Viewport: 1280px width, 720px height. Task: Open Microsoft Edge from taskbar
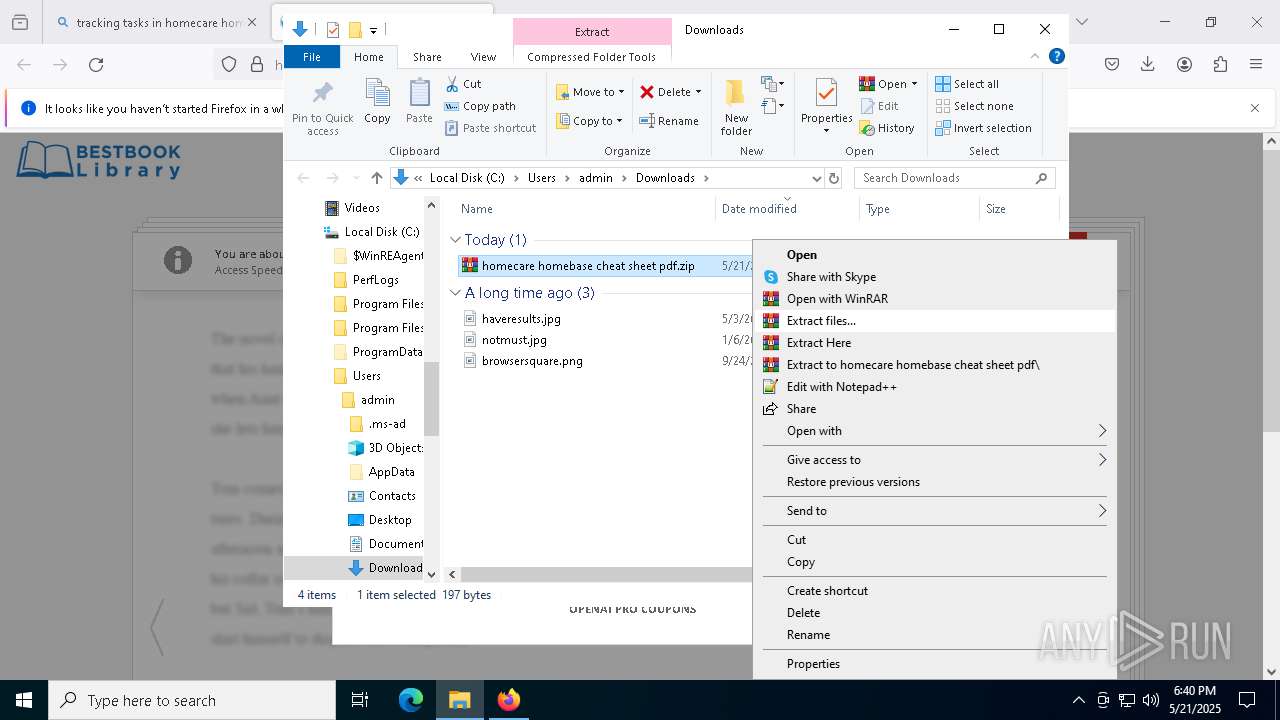pos(411,700)
